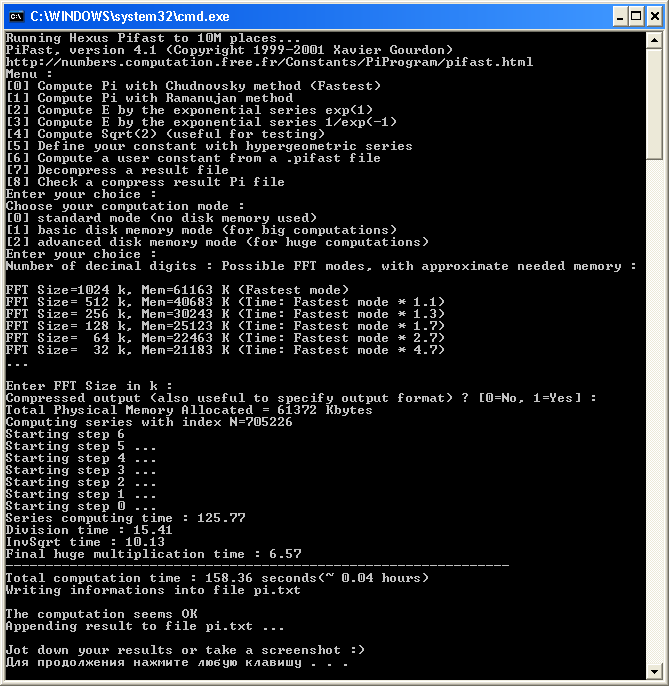Screen dimensions: 669x686
Task: Click line '[4] Compute Sqrt(2) (useful for testing)'
Action: pos(165,134)
